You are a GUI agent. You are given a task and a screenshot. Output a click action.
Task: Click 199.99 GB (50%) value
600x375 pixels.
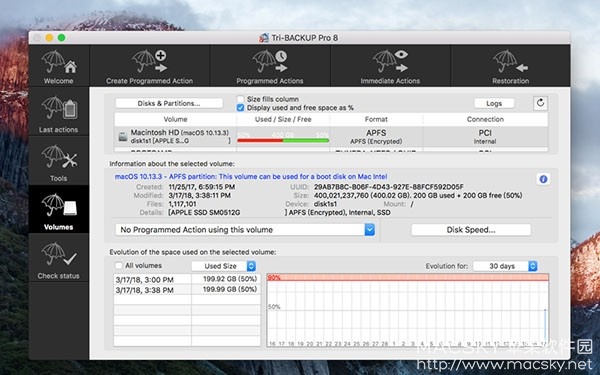(230, 289)
